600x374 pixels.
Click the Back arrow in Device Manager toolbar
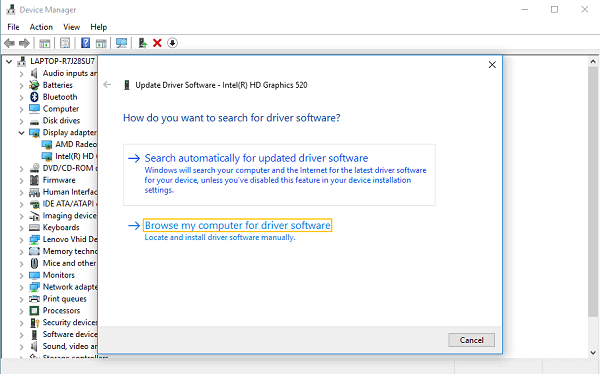[x=10, y=43]
